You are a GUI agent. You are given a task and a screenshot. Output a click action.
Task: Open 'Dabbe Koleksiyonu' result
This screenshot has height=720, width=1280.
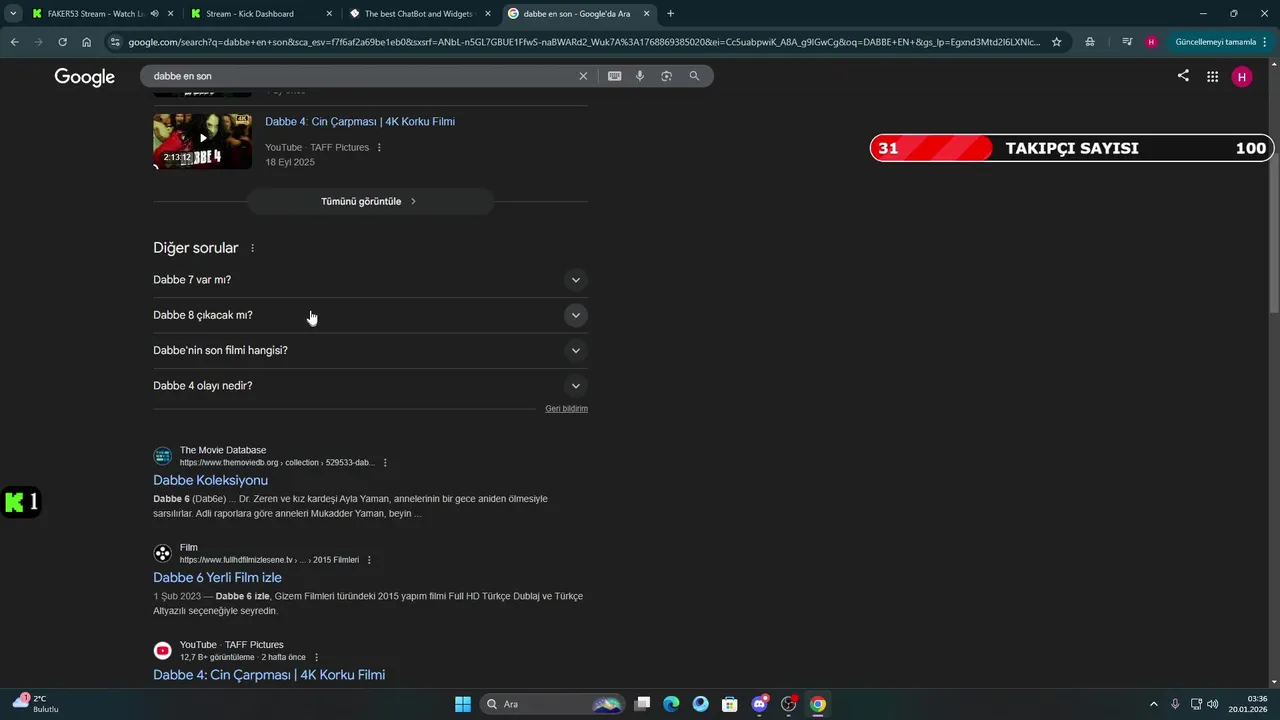pyautogui.click(x=210, y=480)
